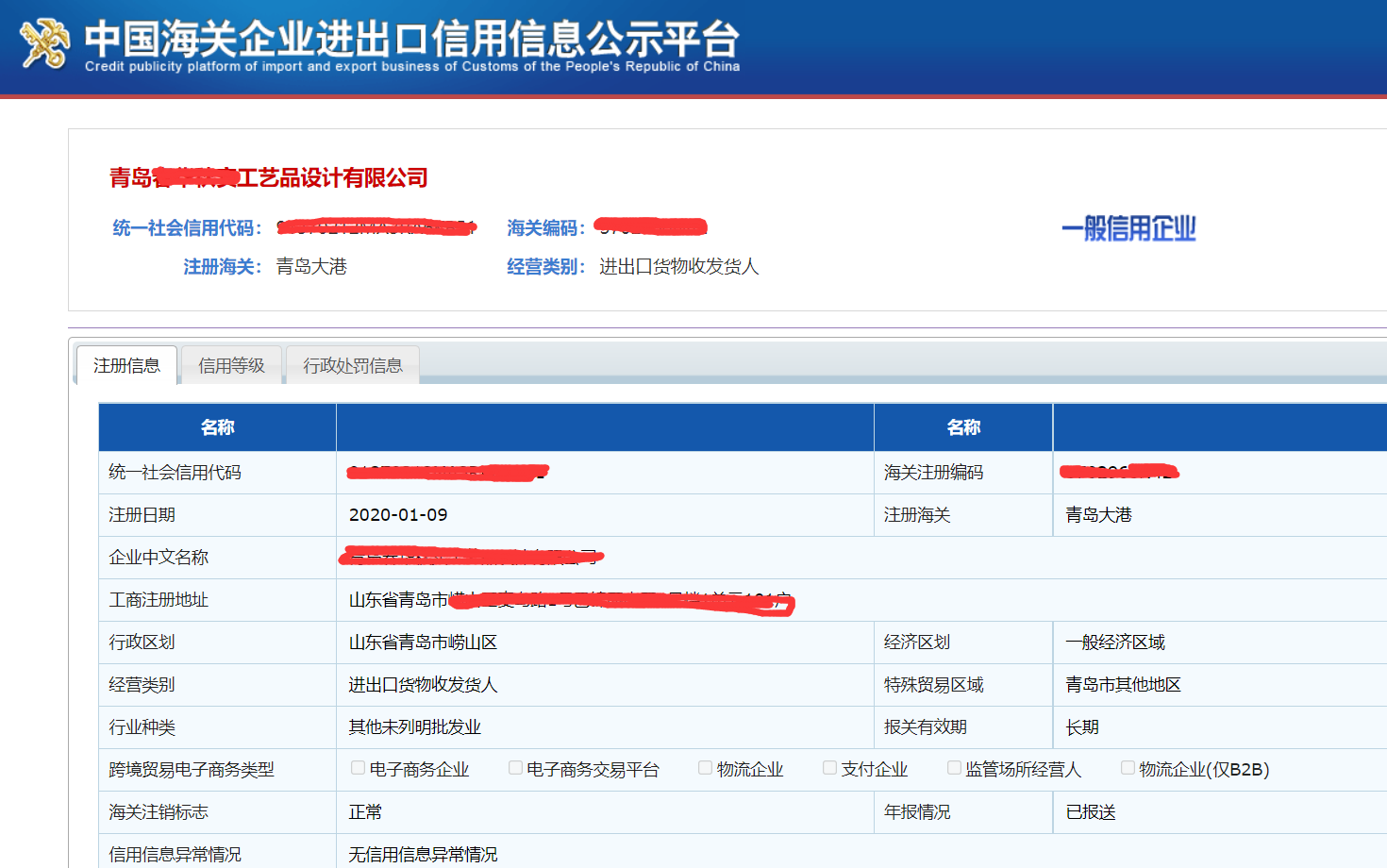Image resolution: width=1387 pixels, height=868 pixels.
Task: Click the 山东省青岛市崂山区 cell
Action: pyautogui.click(x=423, y=643)
